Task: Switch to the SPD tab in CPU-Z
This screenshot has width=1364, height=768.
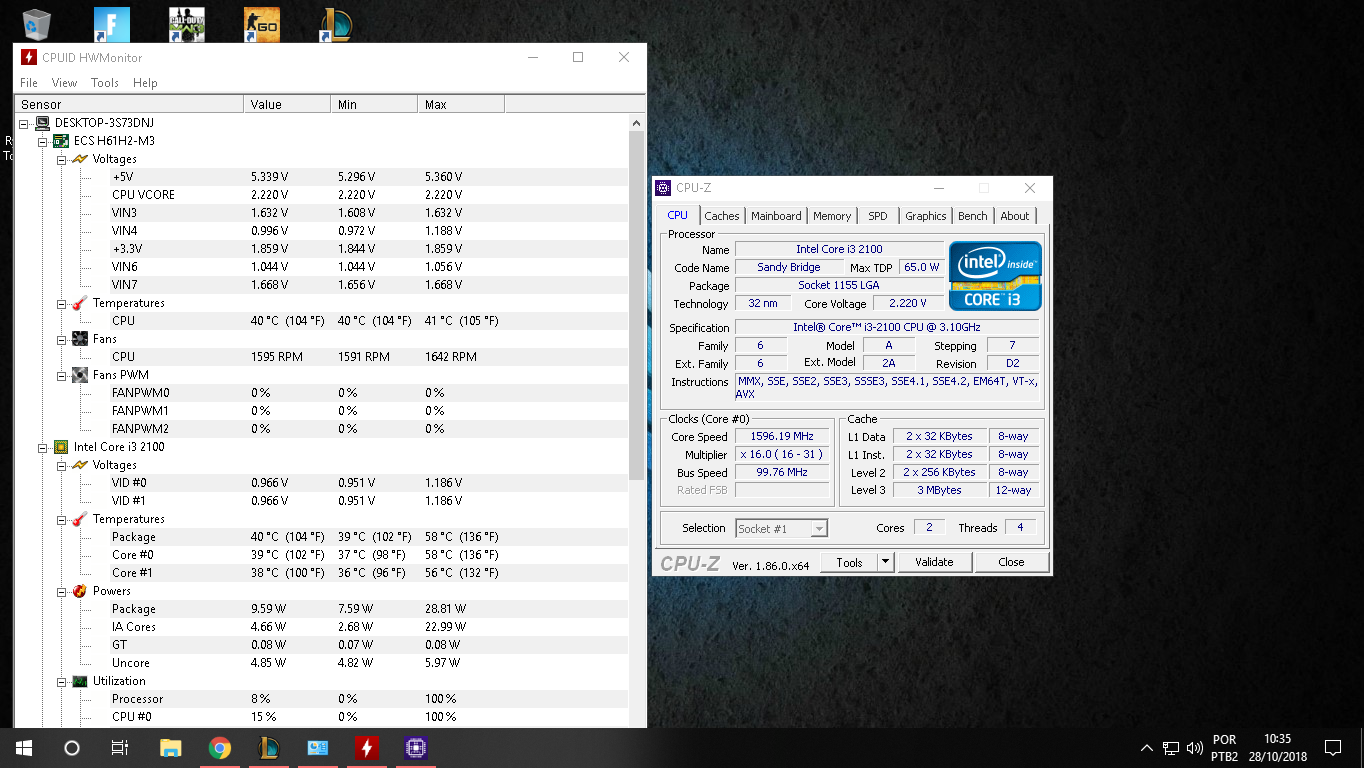Action: tap(878, 216)
